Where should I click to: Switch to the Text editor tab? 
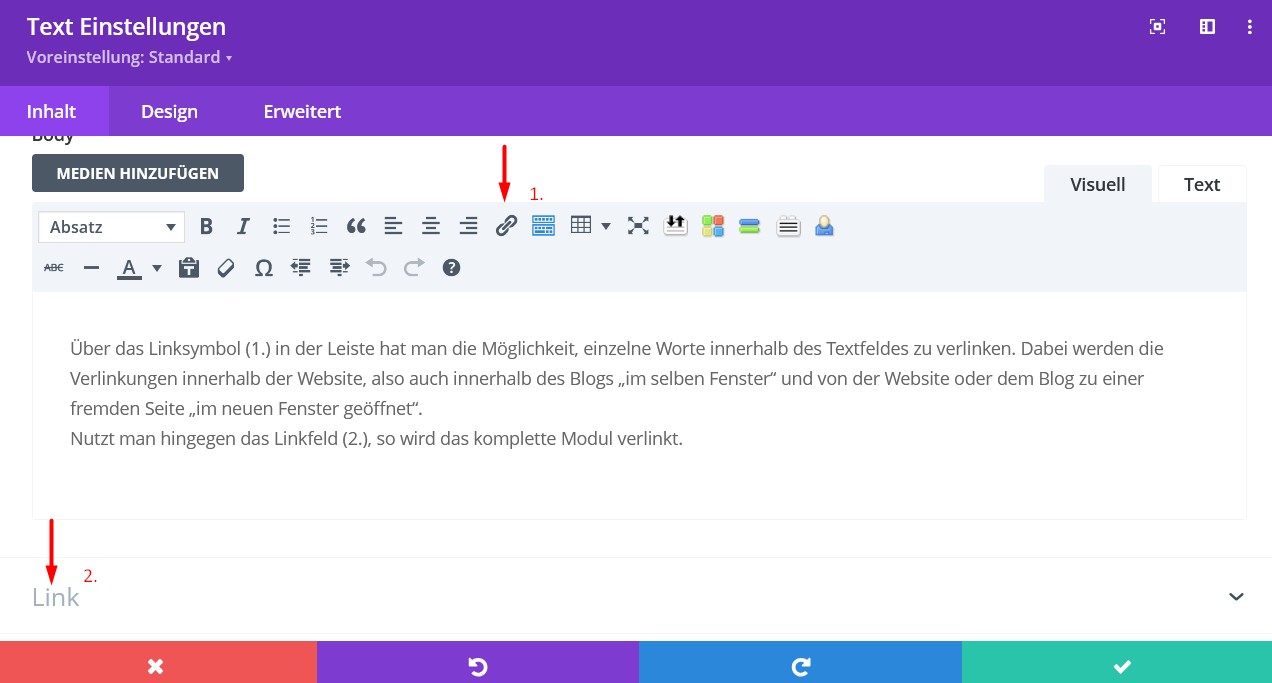[x=1202, y=184]
